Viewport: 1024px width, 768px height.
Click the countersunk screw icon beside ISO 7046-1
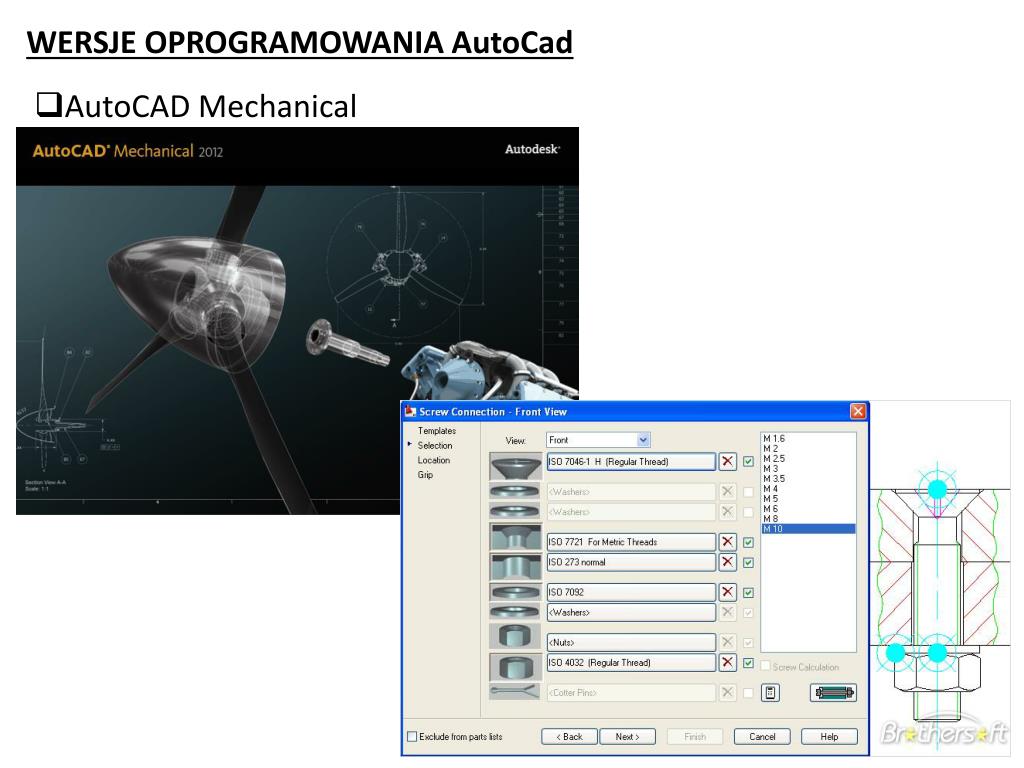click(x=515, y=466)
